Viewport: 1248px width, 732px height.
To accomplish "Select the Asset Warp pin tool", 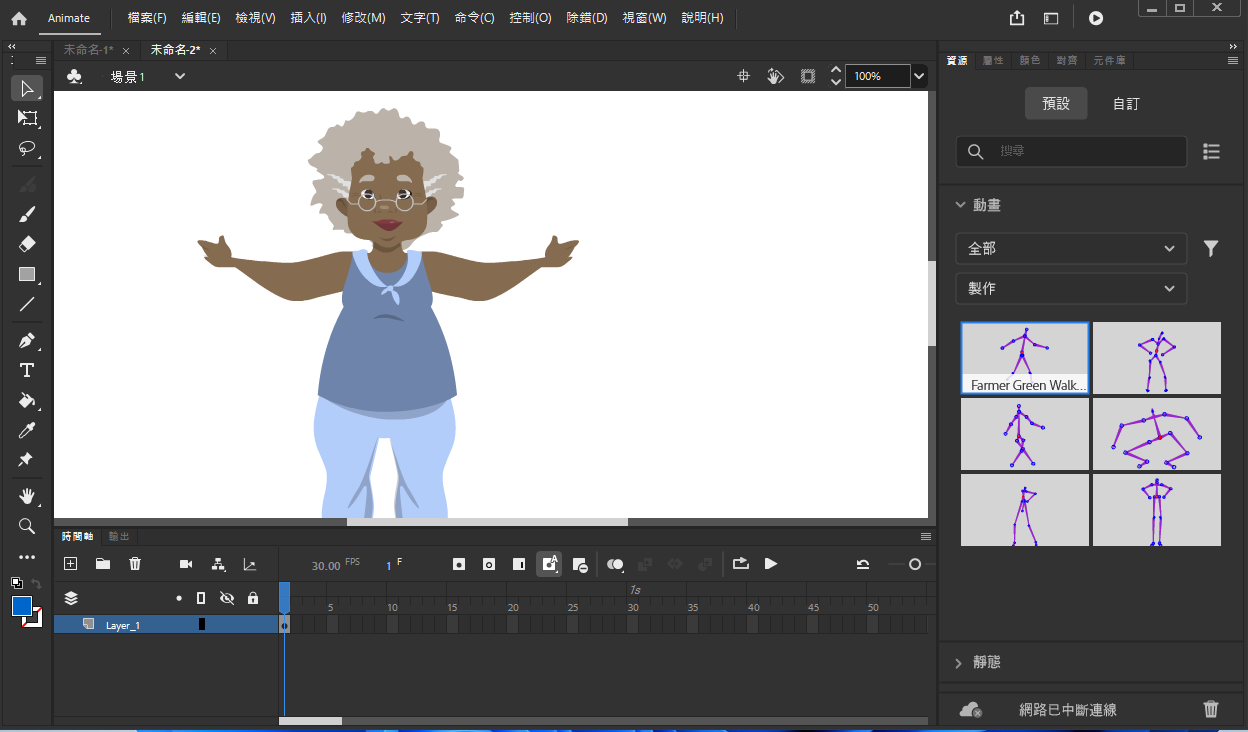I will tap(27, 460).
